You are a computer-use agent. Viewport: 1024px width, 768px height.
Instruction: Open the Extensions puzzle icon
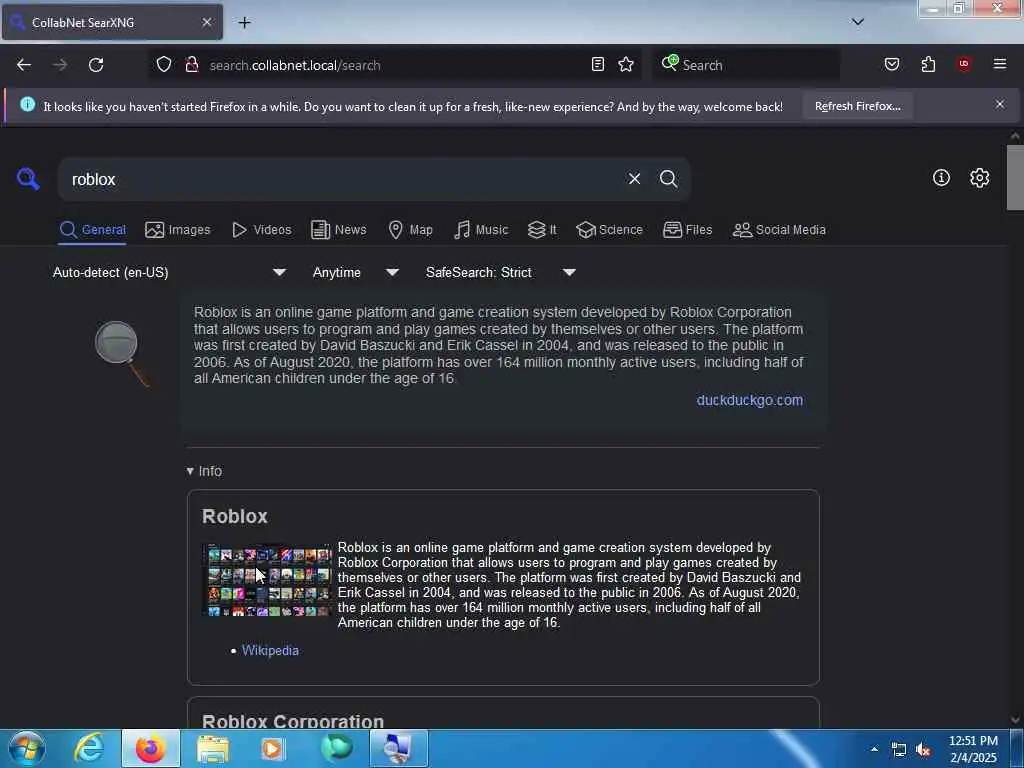pyautogui.click(x=928, y=64)
